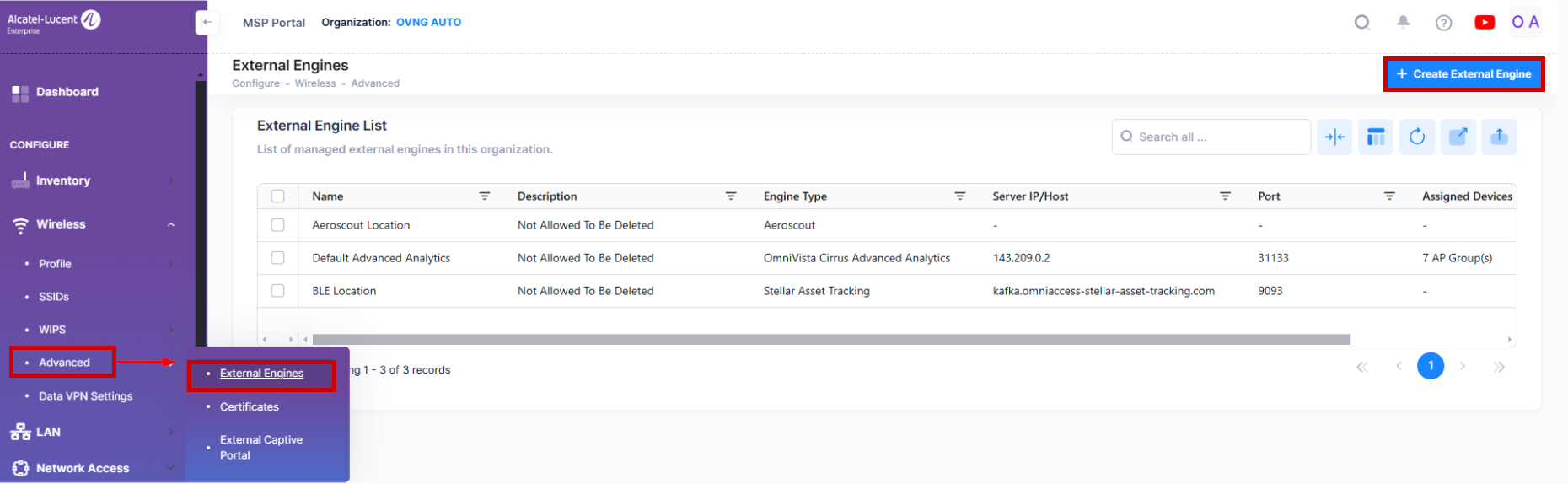Click Create External Engine button
This screenshot has height=484, width=1568.
point(1463,74)
